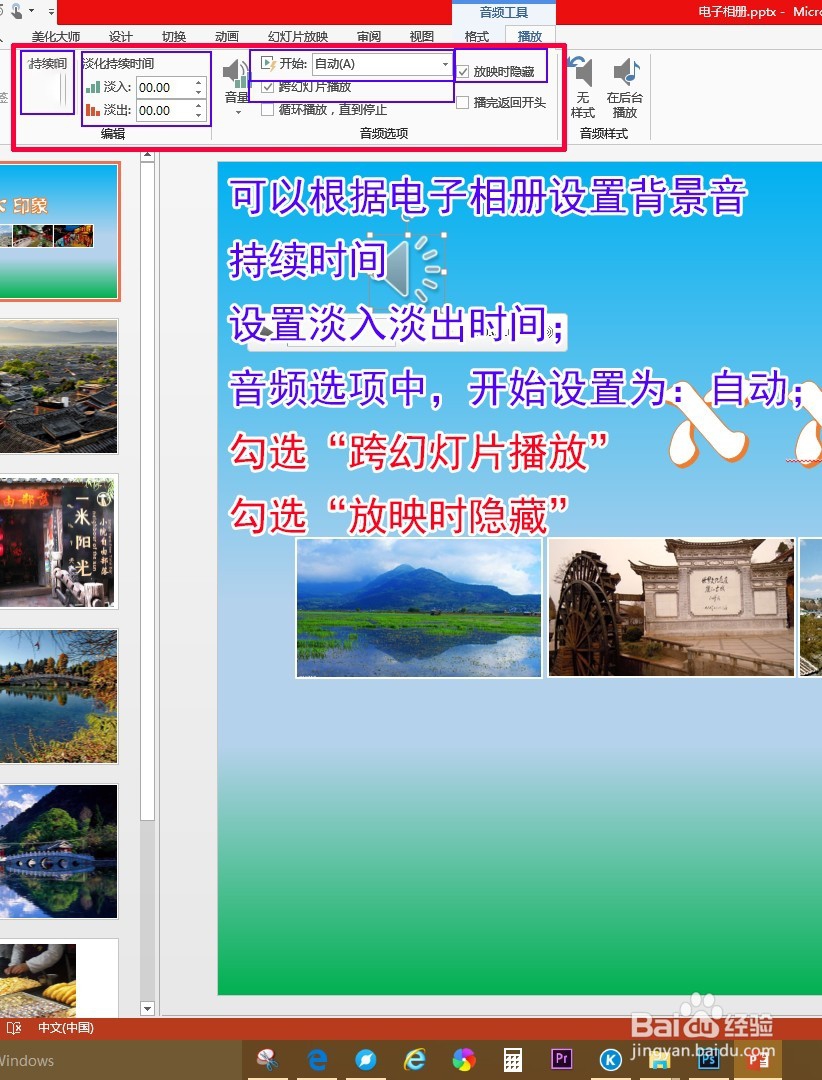Open Adobe Premiere Pro in taskbar
The height and width of the screenshot is (1080, 822).
pyautogui.click(x=562, y=1059)
